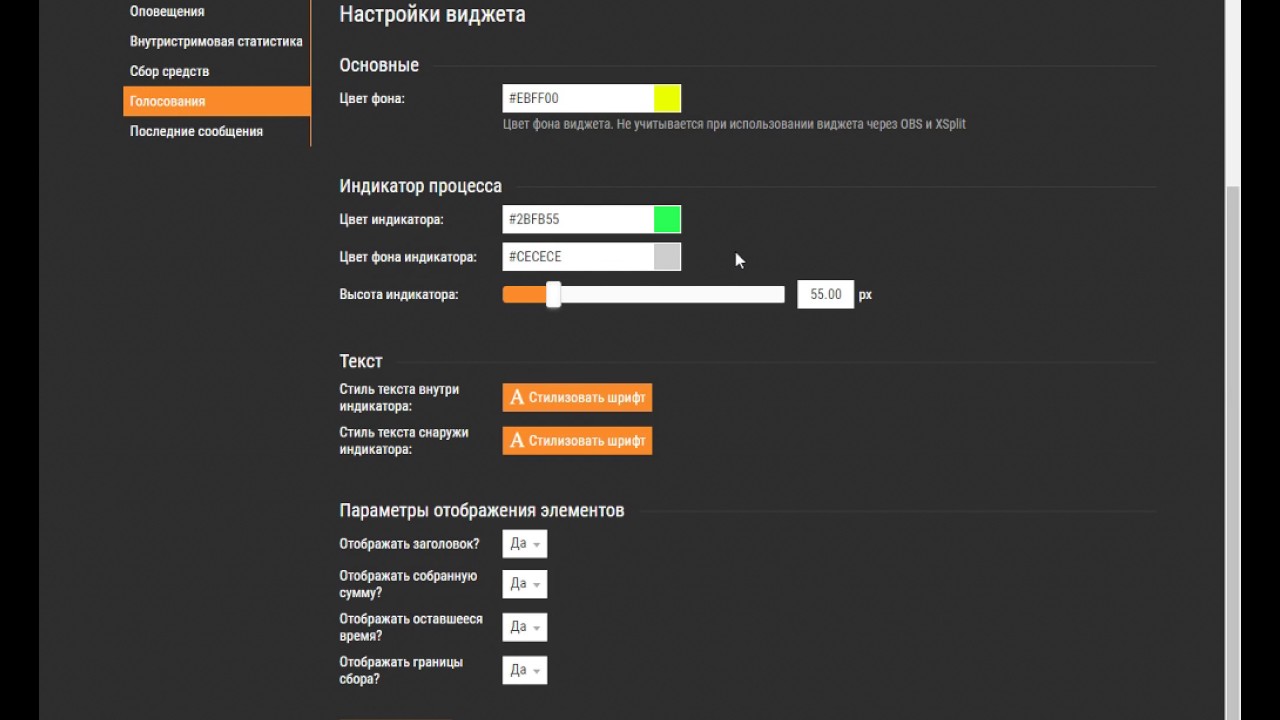Open the Отображать оставшееся время dropdown
The height and width of the screenshot is (720, 1280).
(525, 627)
